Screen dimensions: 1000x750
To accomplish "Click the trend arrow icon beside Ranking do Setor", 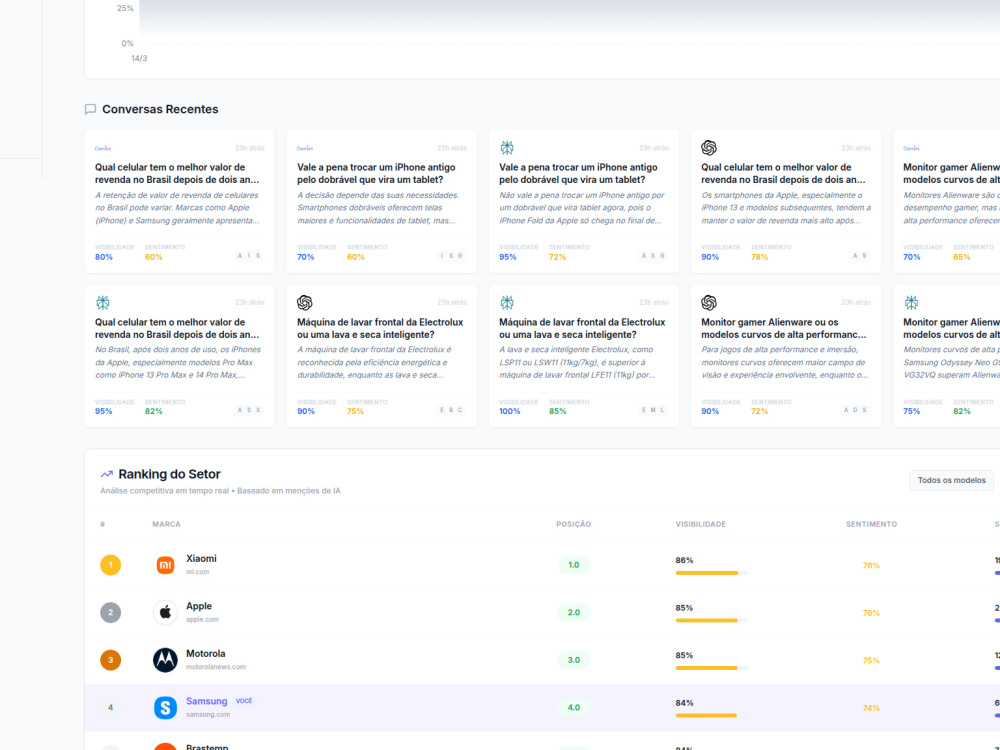I will point(107,474).
